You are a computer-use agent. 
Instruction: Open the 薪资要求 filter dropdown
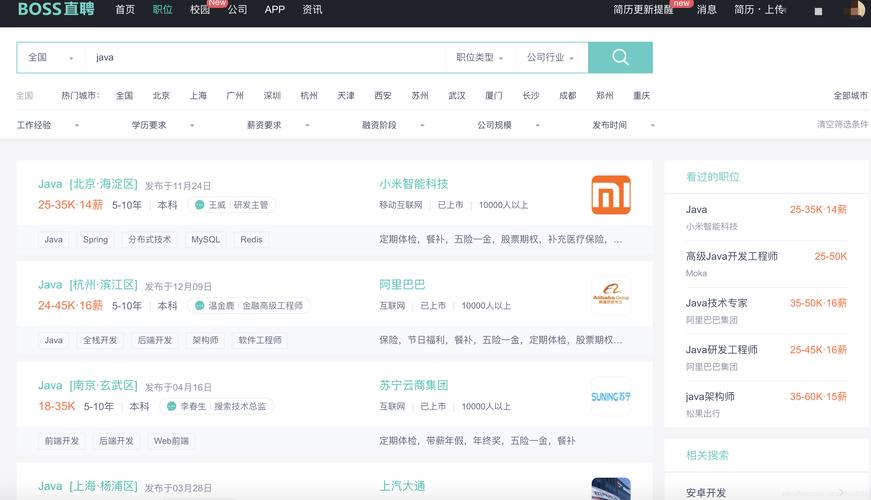pos(278,126)
